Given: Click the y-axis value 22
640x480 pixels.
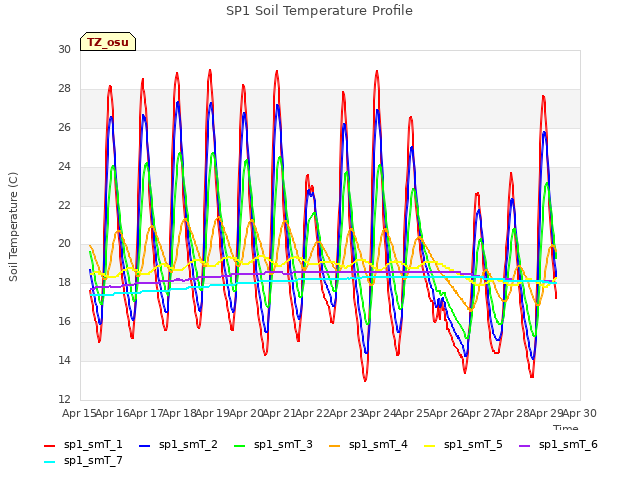Looking at the screenshot, I should 64,205.
